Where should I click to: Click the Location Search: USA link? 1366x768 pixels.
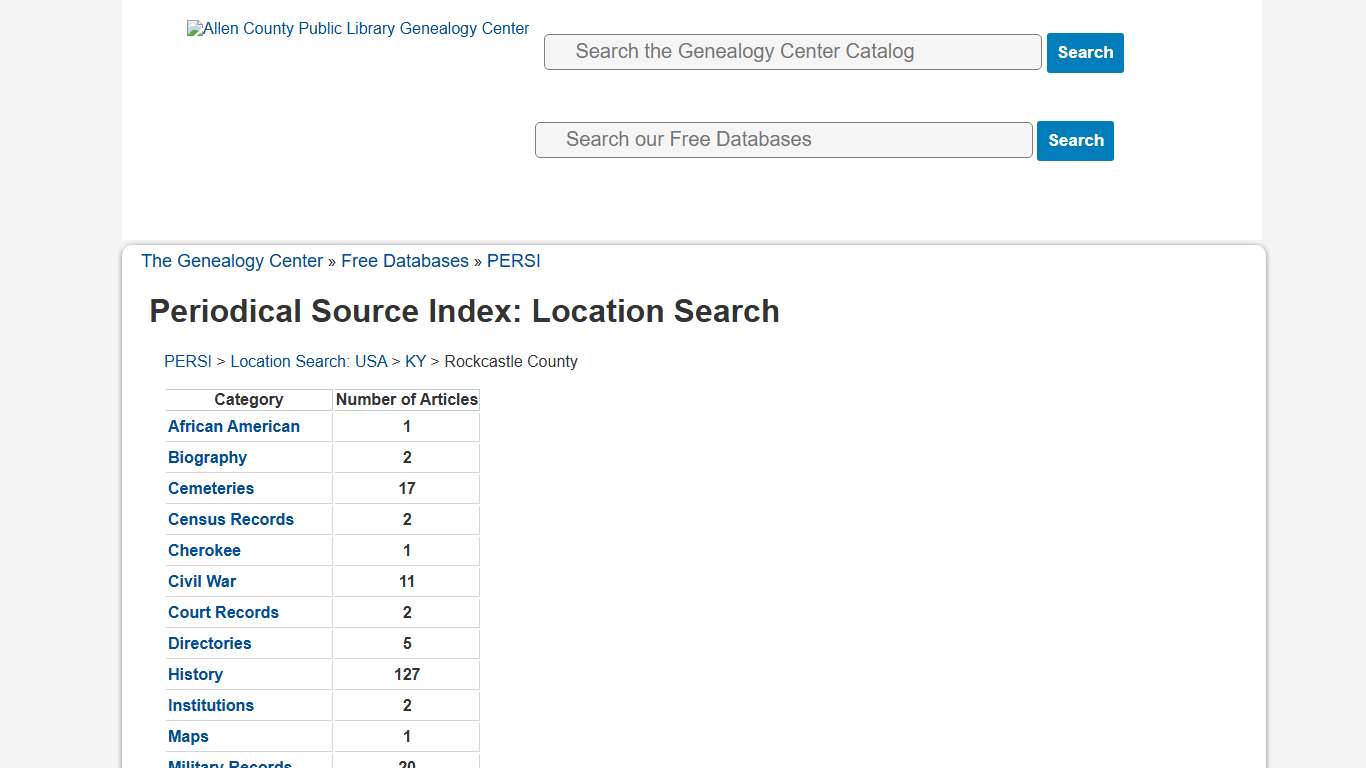pyautogui.click(x=309, y=361)
